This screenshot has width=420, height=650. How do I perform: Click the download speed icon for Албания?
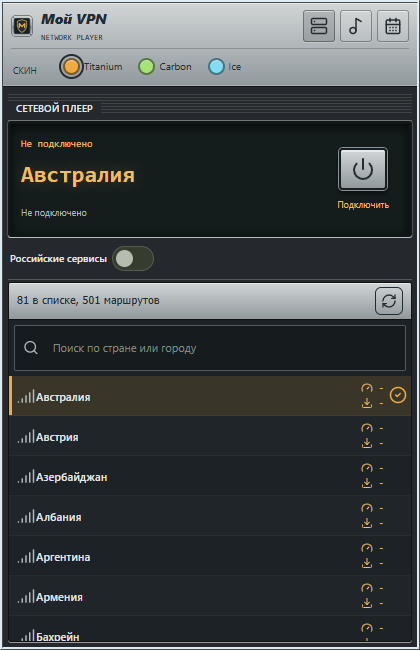(367, 524)
